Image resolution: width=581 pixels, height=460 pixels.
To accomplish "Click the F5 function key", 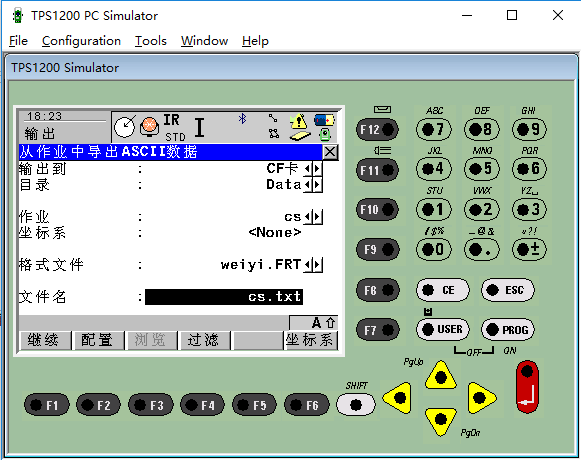I will (255, 405).
